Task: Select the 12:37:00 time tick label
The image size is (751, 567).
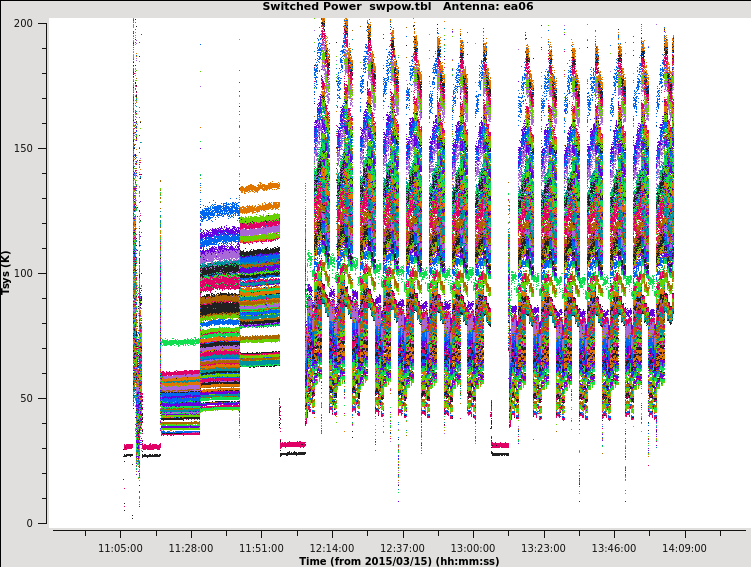Action: 402,548
